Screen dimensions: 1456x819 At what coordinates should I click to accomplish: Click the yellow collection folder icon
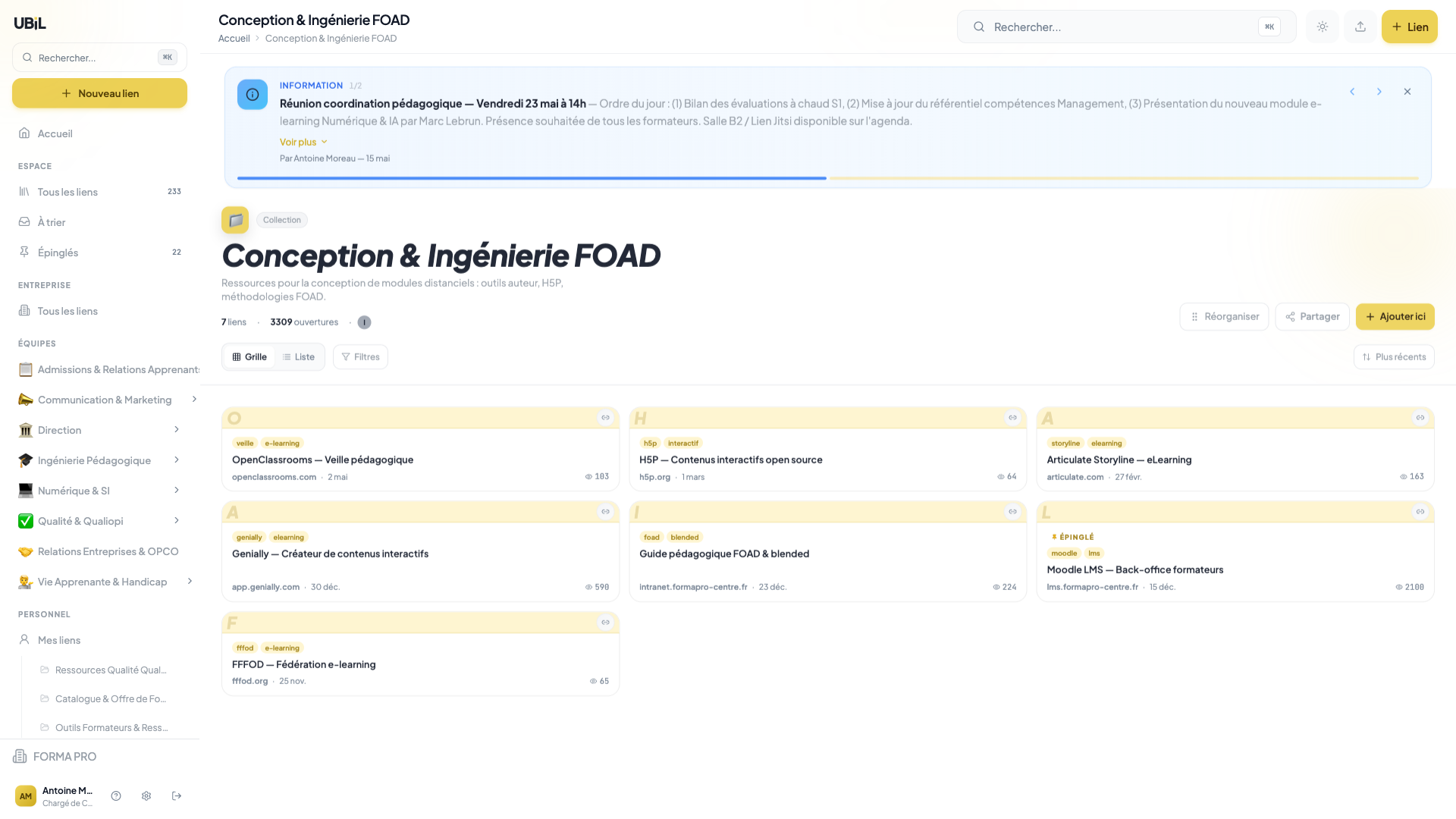click(235, 220)
